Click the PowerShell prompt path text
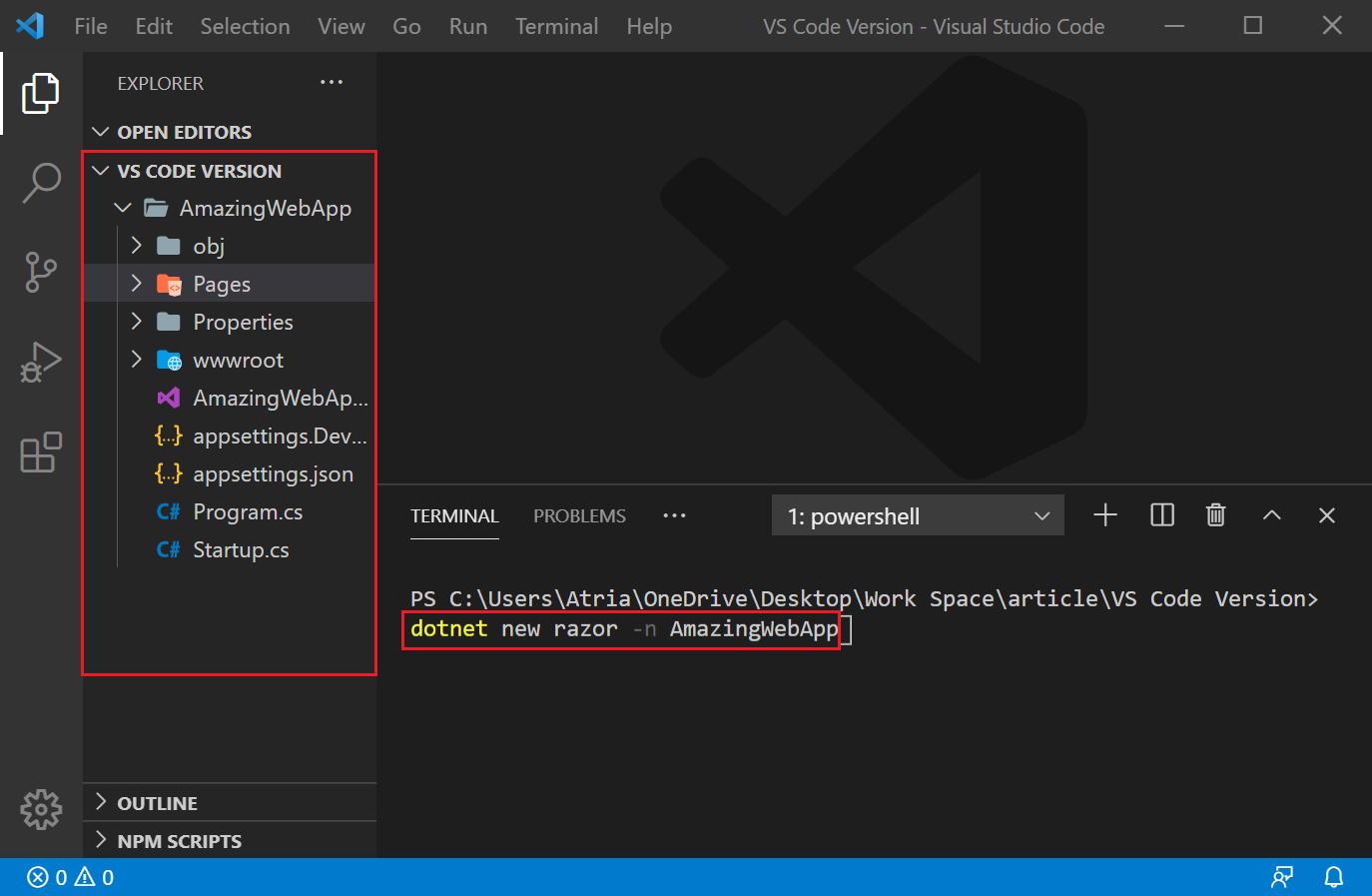This screenshot has height=896, width=1372. (x=864, y=598)
